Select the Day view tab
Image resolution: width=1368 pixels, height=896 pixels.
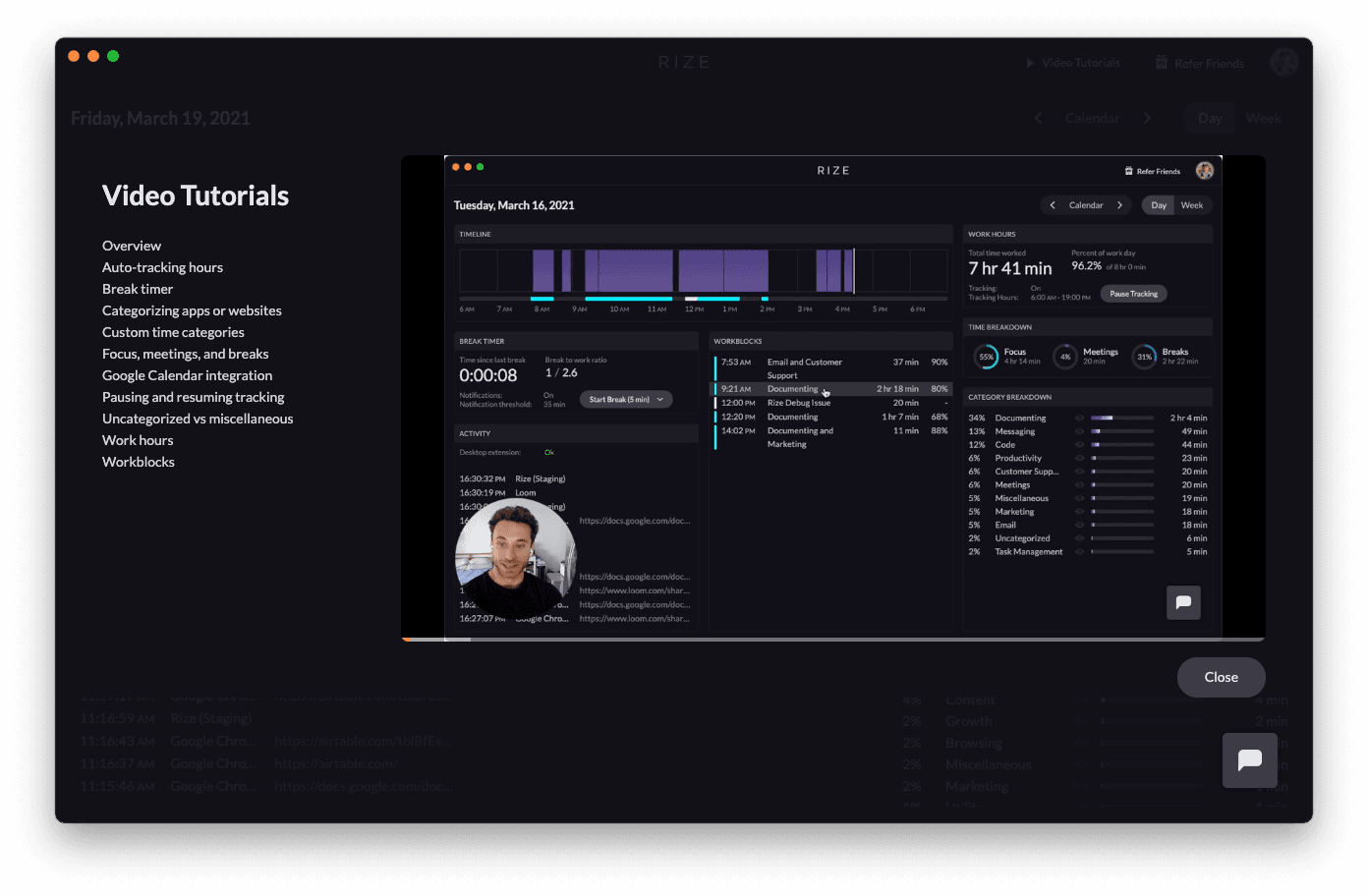1208,117
